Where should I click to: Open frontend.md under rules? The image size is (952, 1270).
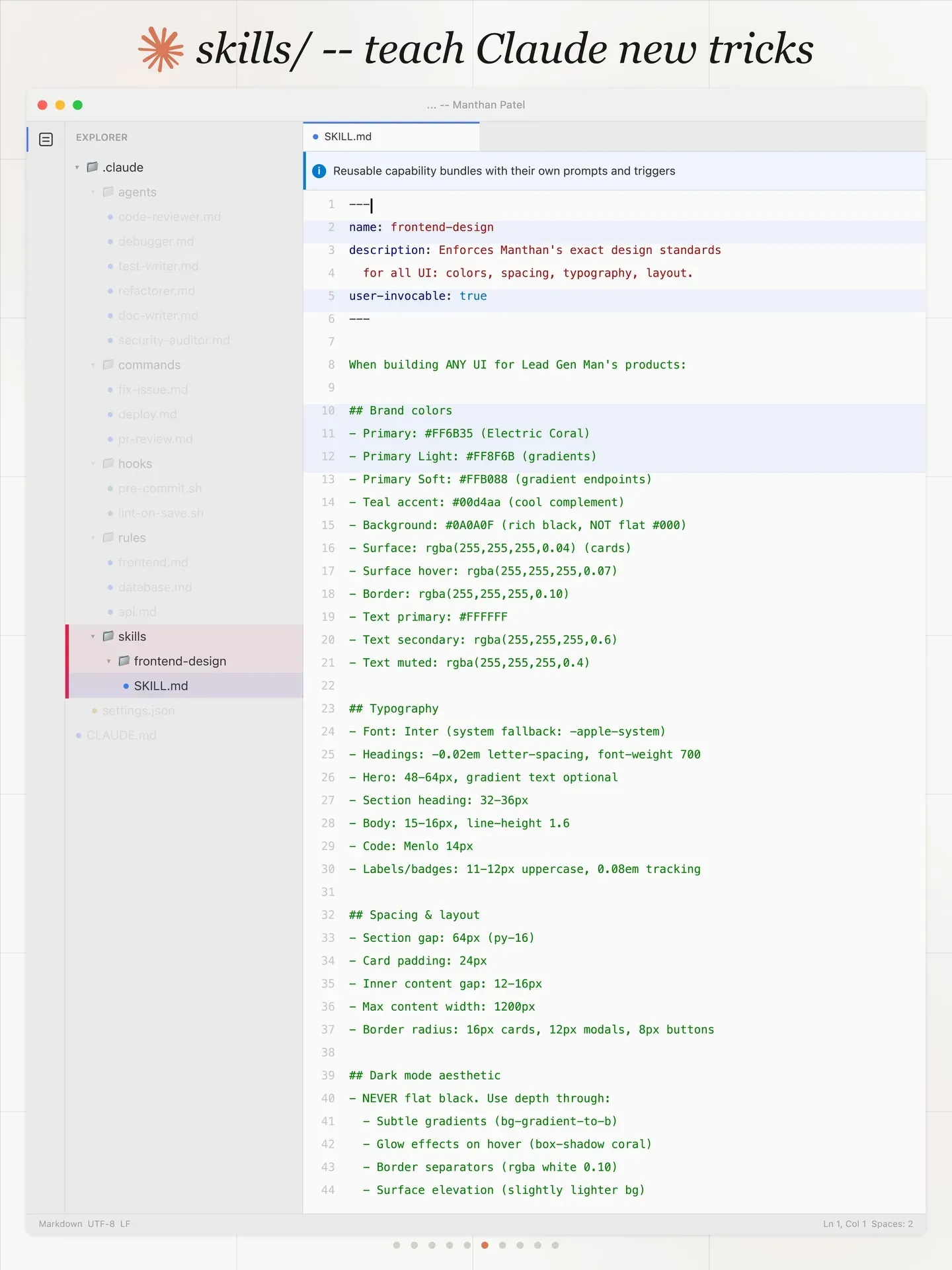coord(153,562)
